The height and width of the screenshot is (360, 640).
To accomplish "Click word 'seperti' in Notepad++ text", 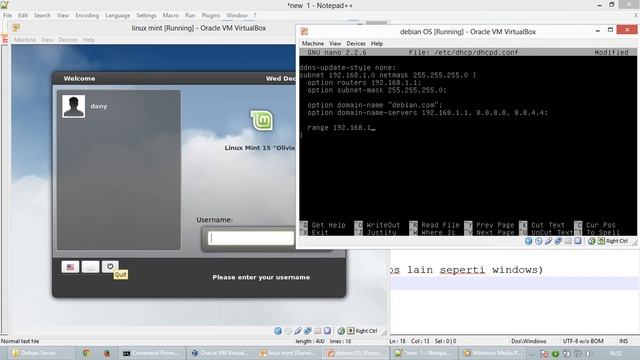I will pyautogui.click(x=462, y=270).
